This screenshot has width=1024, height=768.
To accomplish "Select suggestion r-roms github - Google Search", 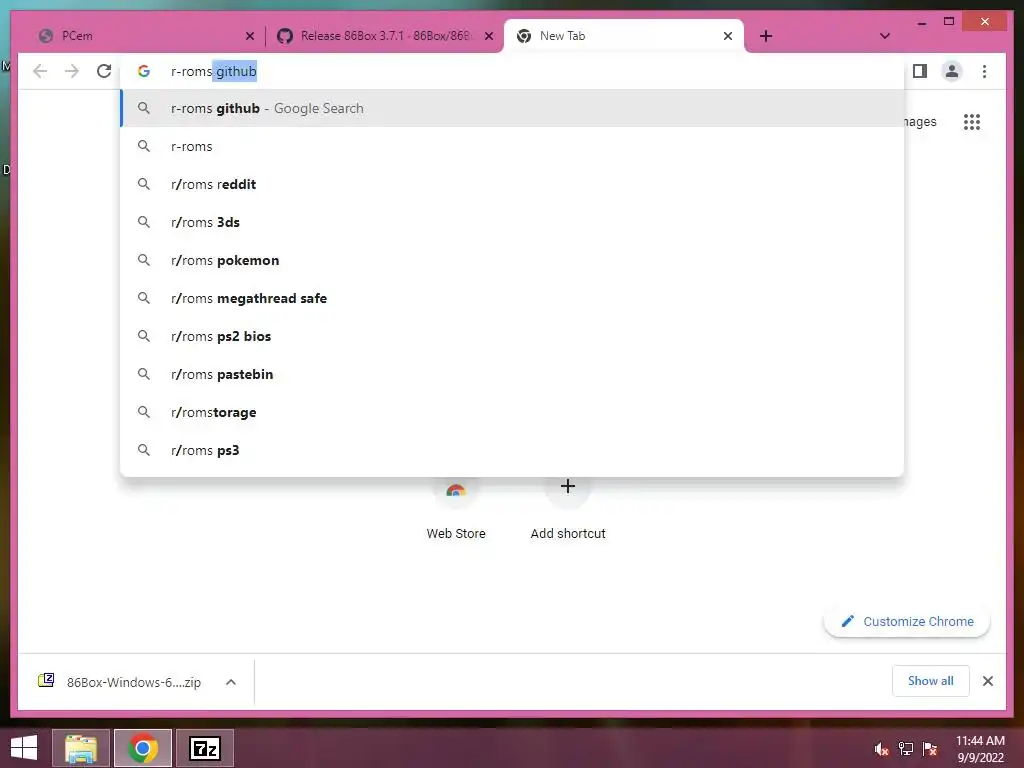I will coord(512,108).
